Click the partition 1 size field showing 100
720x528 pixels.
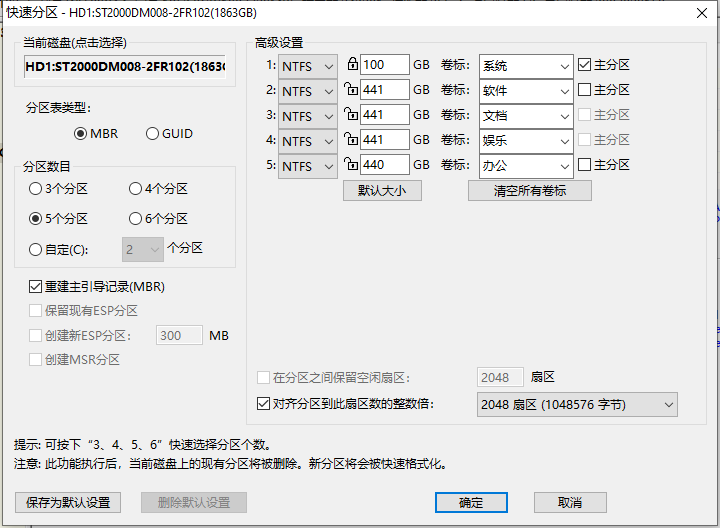pos(385,64)
